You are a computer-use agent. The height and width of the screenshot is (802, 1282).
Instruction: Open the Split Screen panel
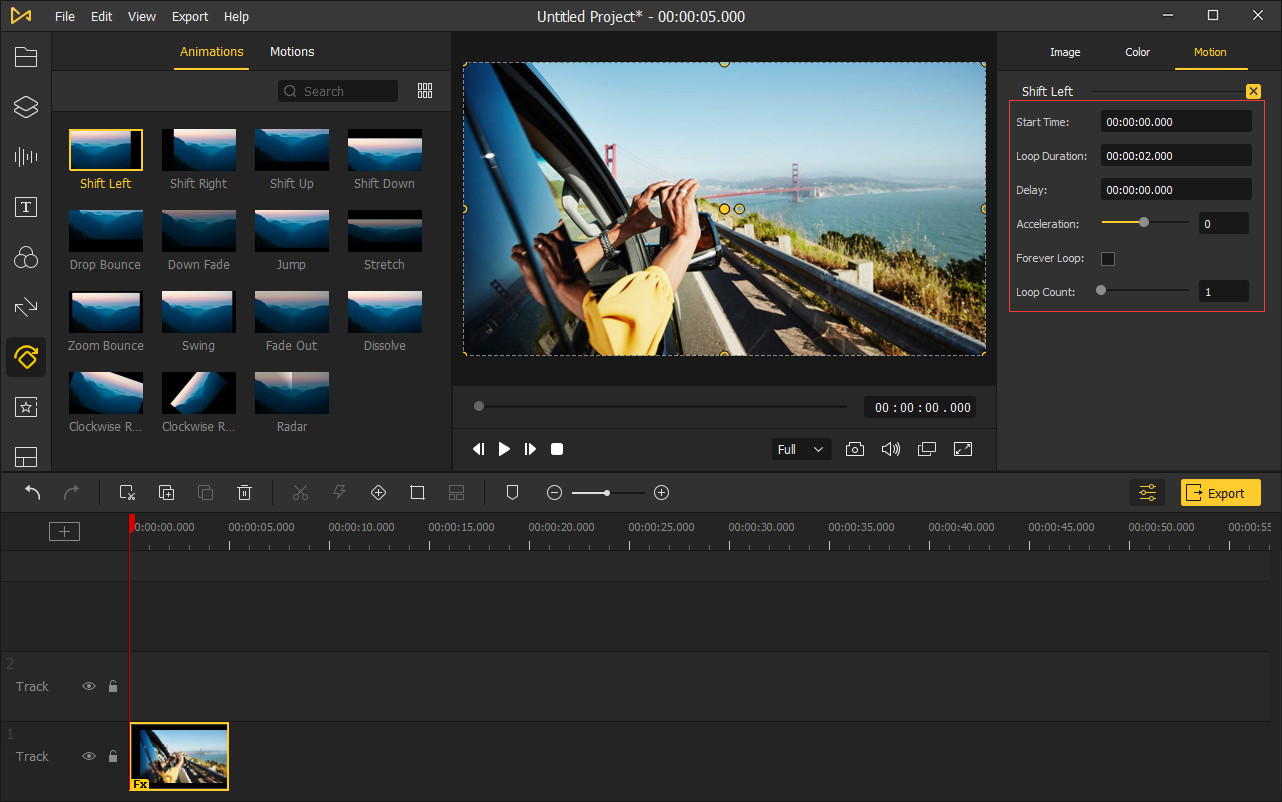(x=26, y=457)
